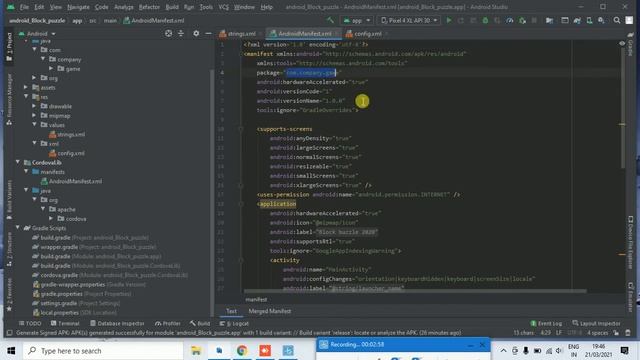The image size is (640, 360).
Task: Open the Refactor menu
Action: pos(149,7)
